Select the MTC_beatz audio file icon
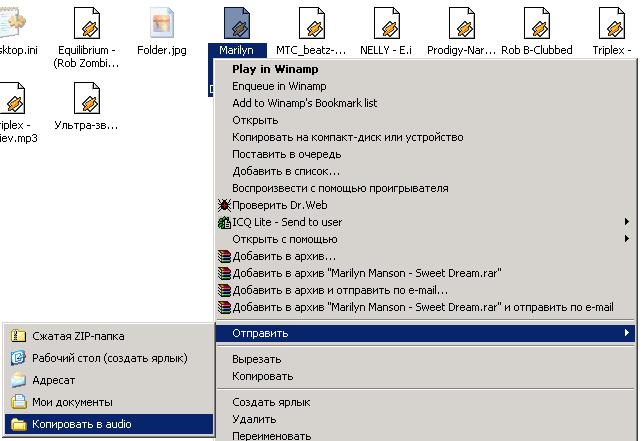The image size is (644, 441). click(x=312, y=23)
